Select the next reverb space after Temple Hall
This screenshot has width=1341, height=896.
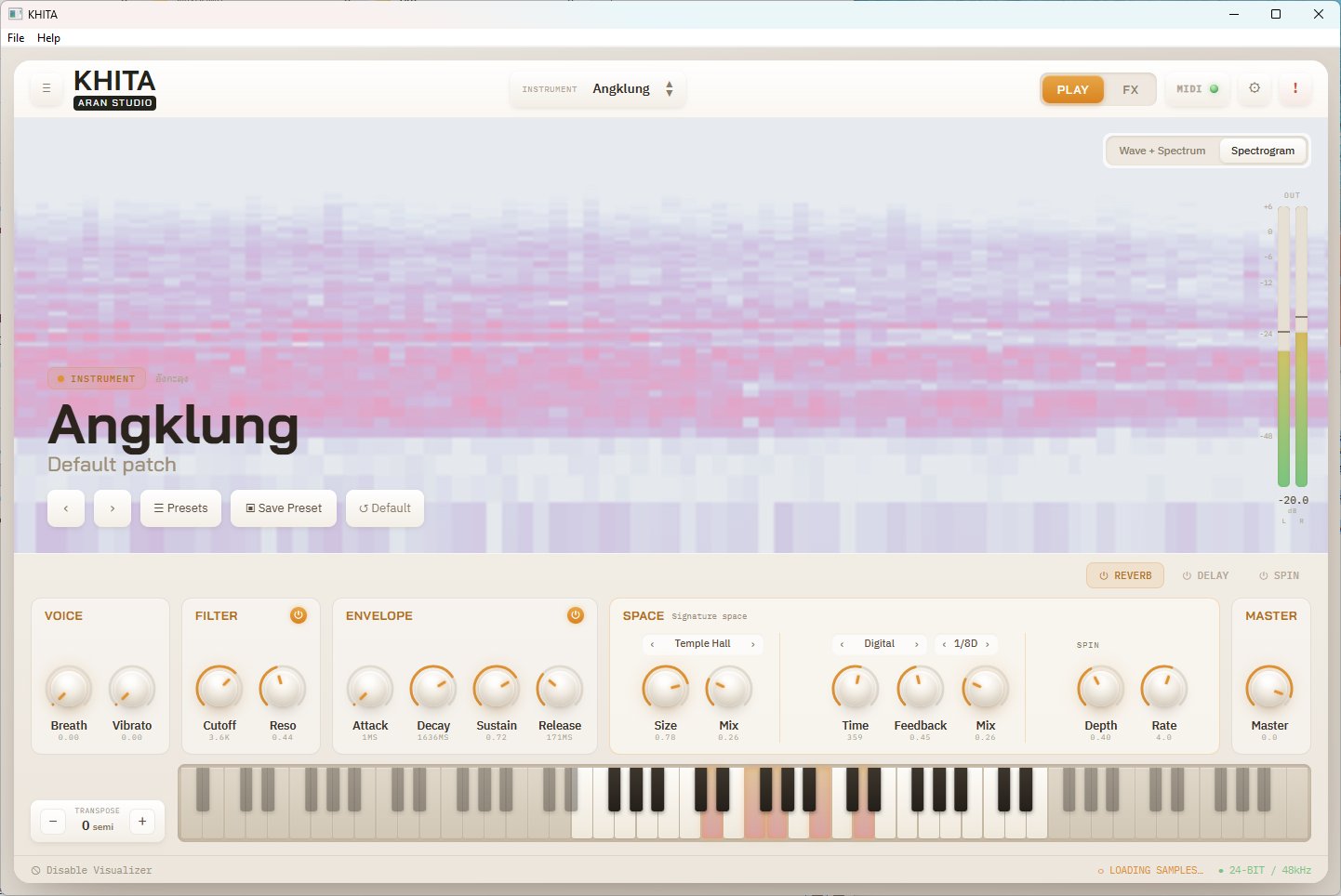coord(752,644)
